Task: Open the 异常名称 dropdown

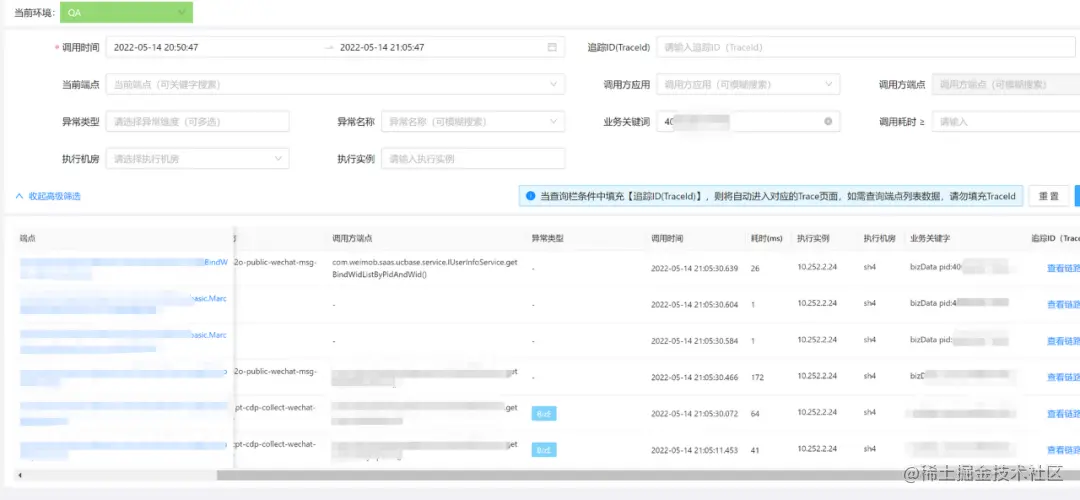Action: click(x=473, y=121)
